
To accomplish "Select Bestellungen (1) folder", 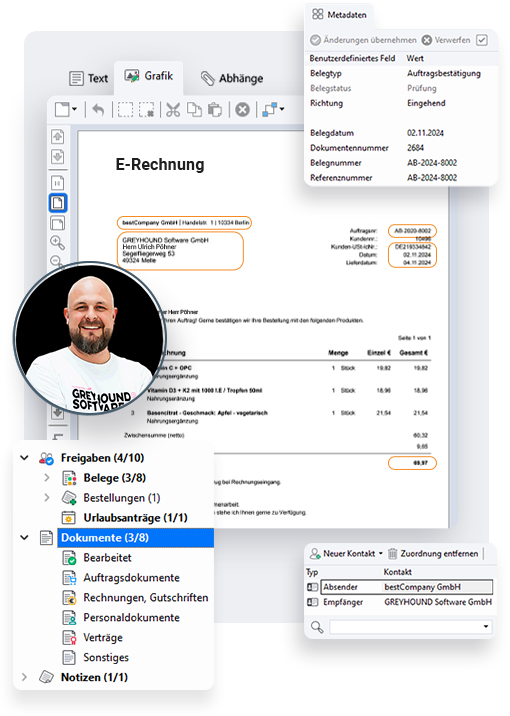I will pos(121,497).
